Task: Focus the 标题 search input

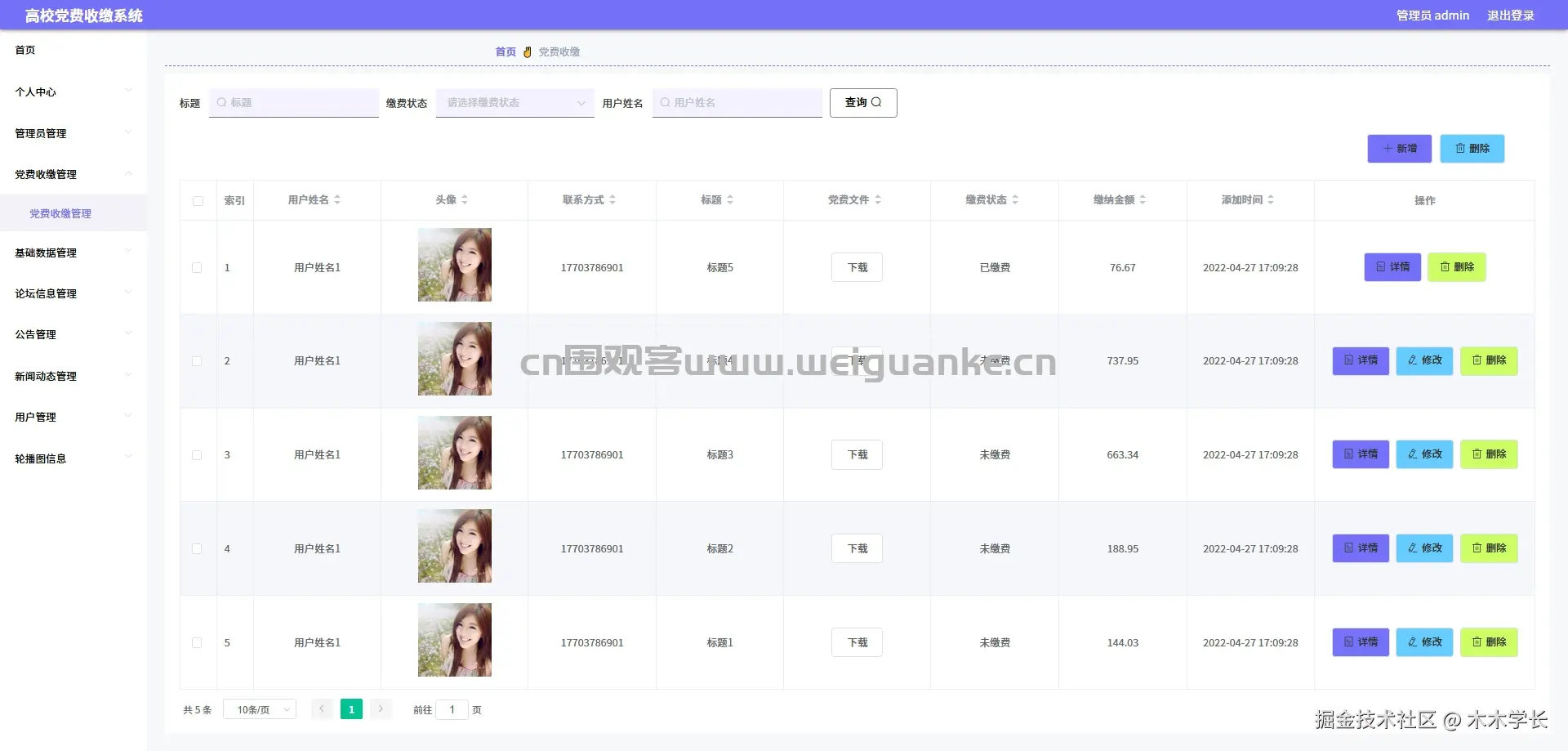Action: point(294,103)
